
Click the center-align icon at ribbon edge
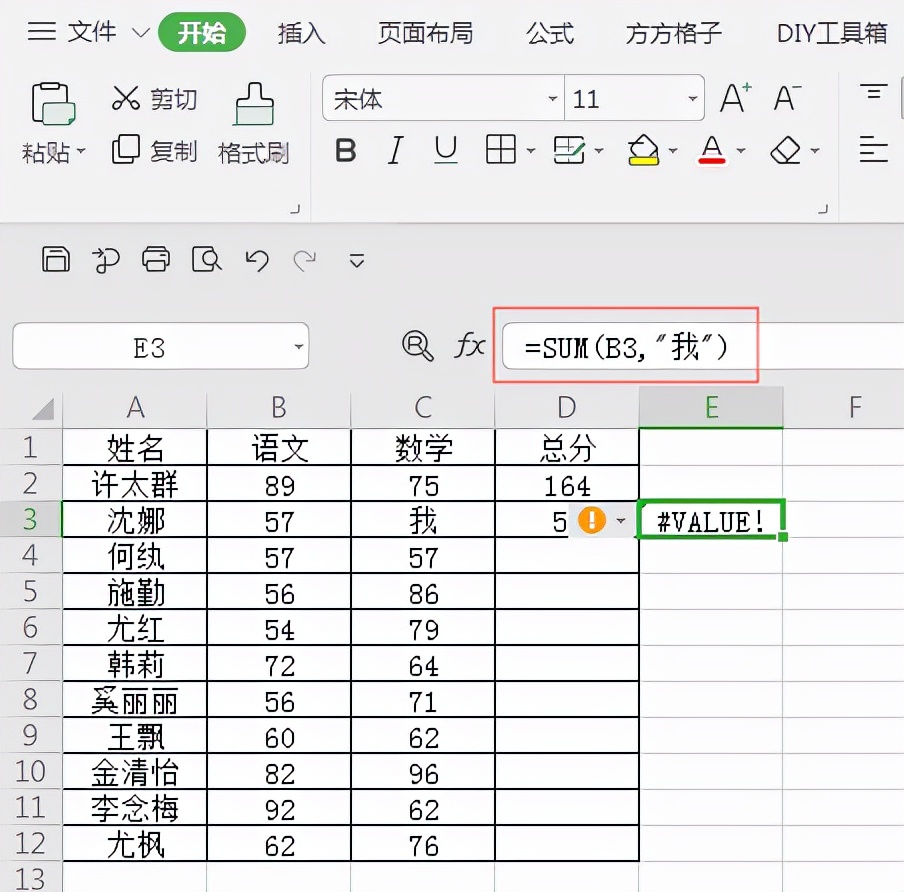click(x=873, y=92)
